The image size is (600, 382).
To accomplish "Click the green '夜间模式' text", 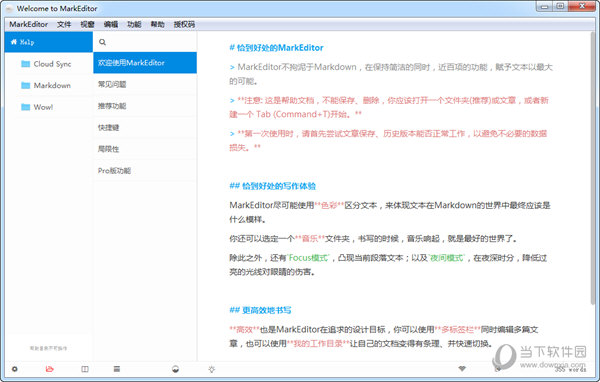I will pyautogui.click(x=447, y=258).
